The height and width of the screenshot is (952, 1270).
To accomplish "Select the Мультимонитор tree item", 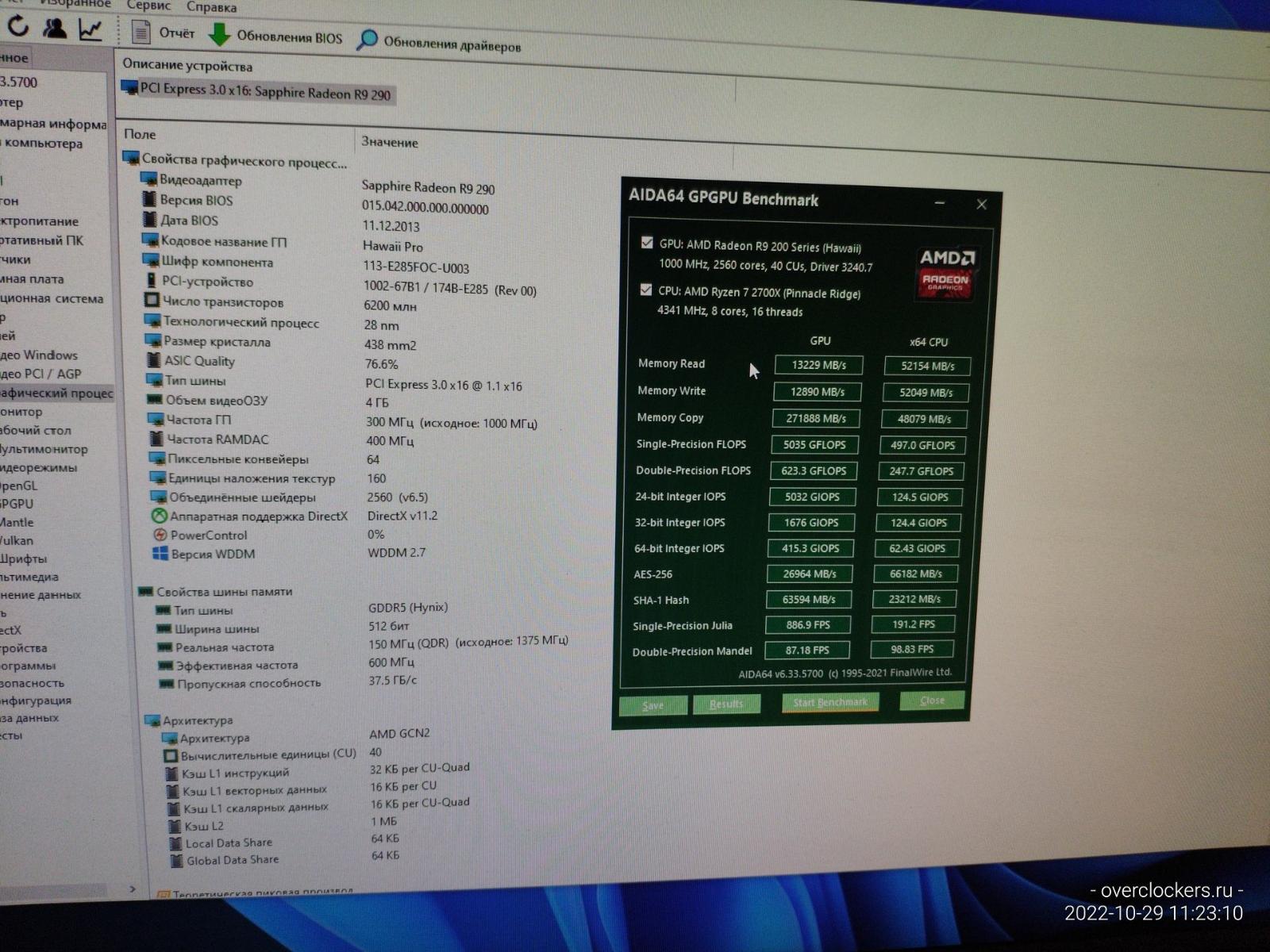I will (44, 449).
